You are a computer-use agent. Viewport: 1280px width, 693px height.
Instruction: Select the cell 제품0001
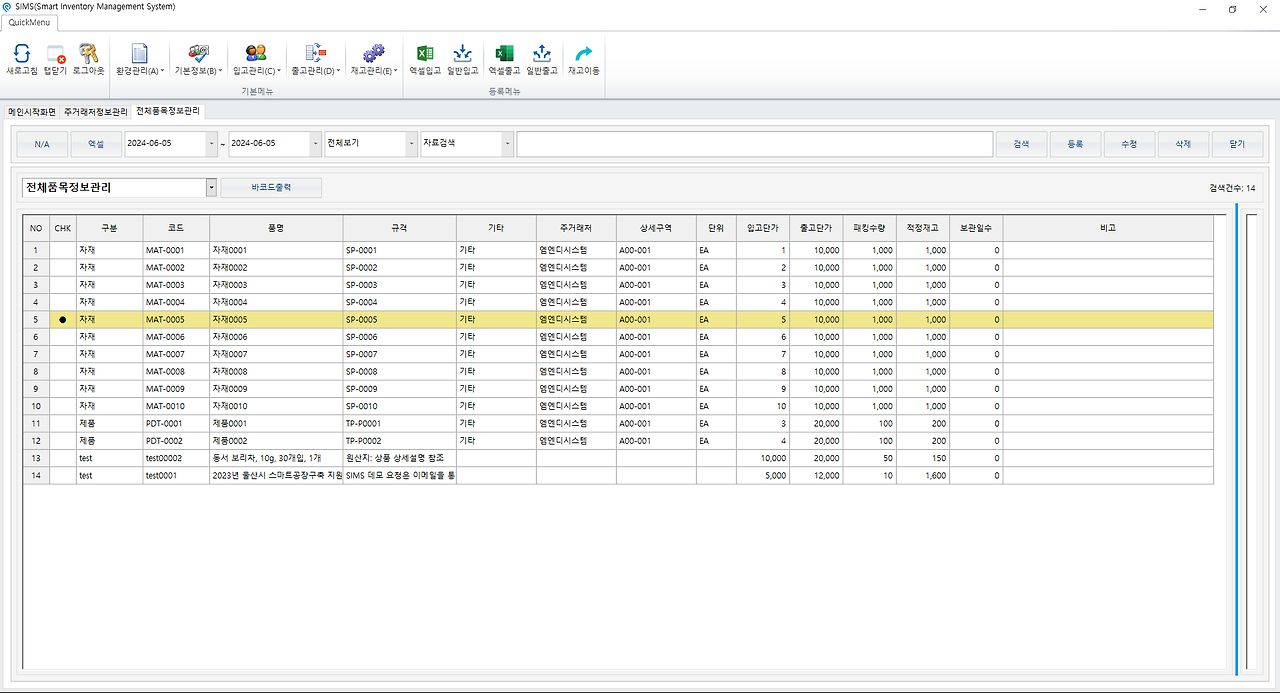pyautogui.click(x=276, y=424)
